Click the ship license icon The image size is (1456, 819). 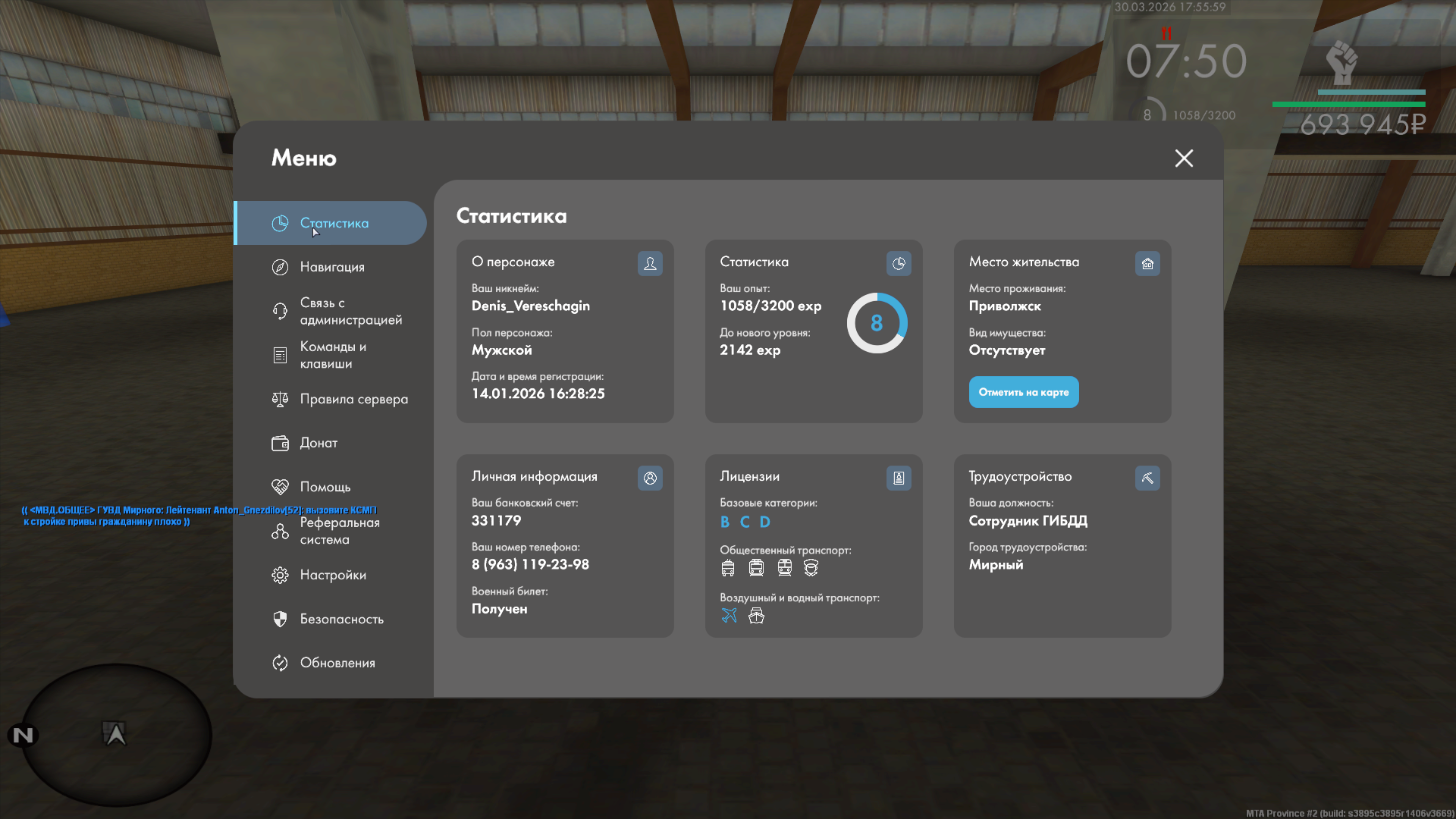[756, 616]
